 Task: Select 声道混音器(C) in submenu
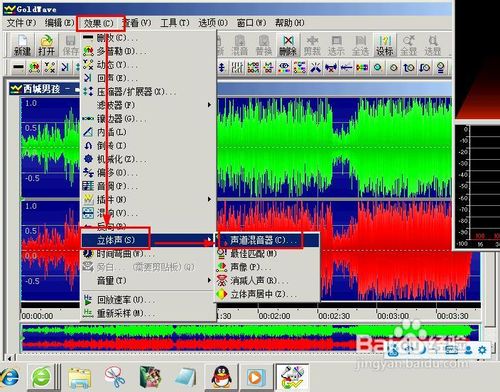pos(267,240)
